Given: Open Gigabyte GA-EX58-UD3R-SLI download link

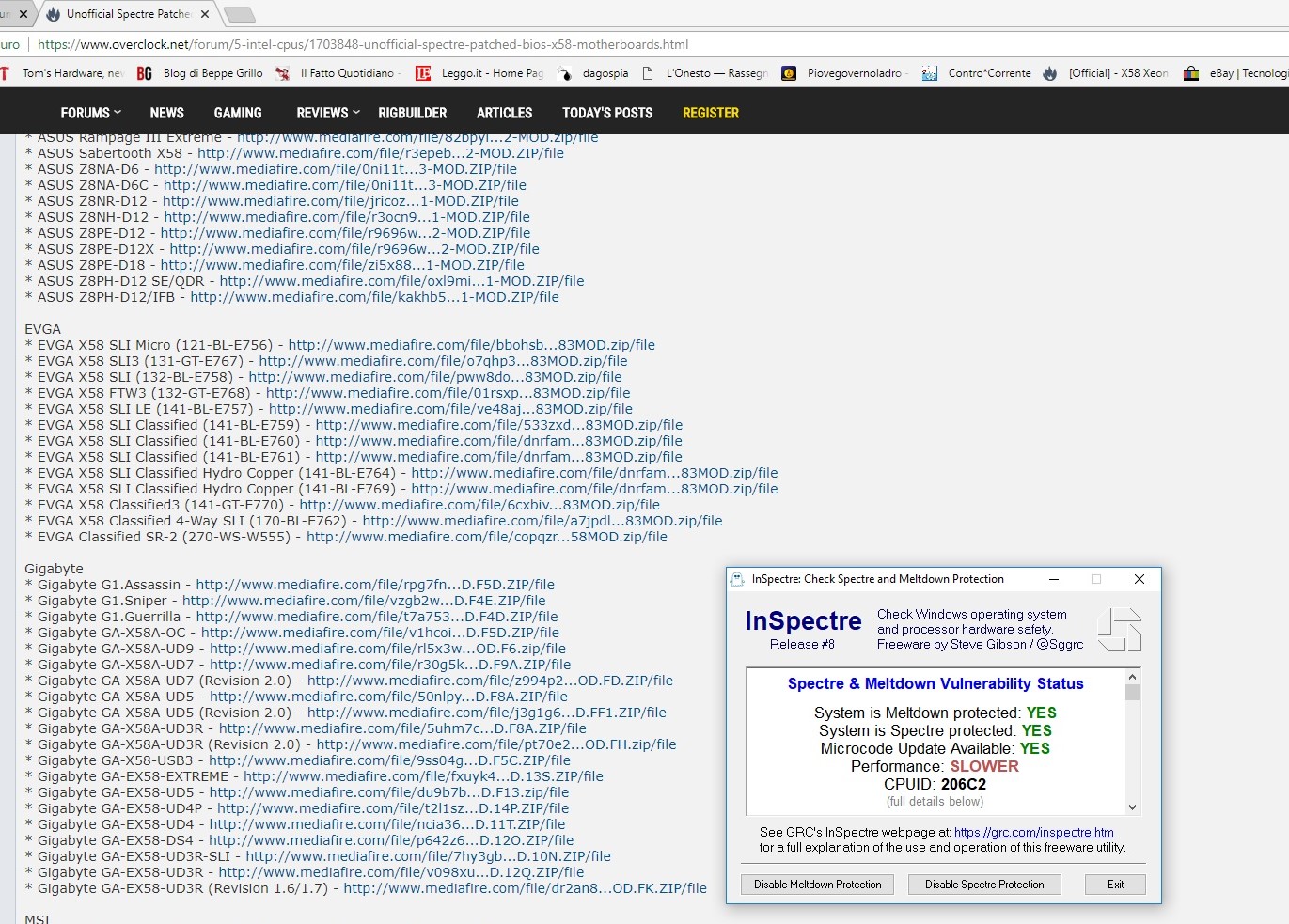Looking at the screenshot, I should click(x=428, y=856).
